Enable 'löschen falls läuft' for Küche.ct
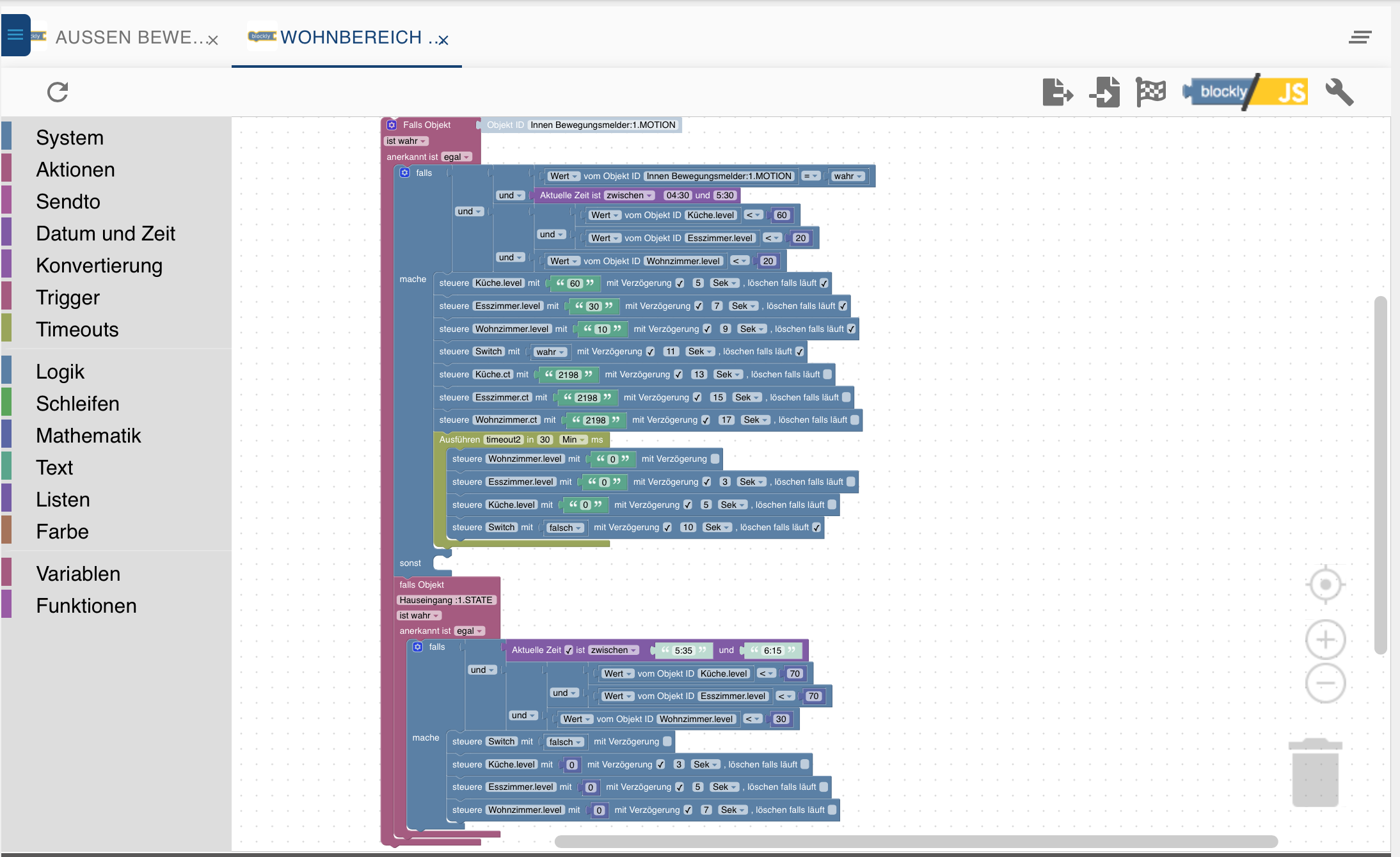 tap(827, 374)
